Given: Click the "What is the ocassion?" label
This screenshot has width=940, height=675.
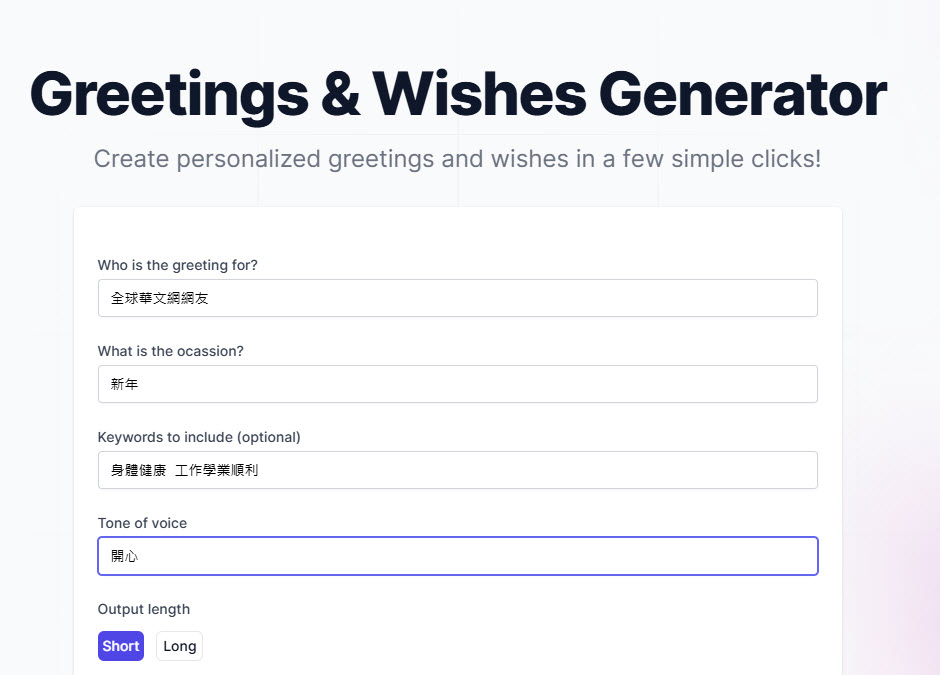Looking at the screenshot, I should point(170,351).
